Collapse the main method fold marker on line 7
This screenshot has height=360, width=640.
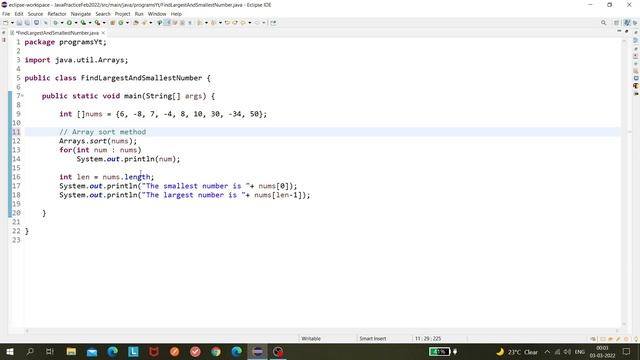coord(22,96)
